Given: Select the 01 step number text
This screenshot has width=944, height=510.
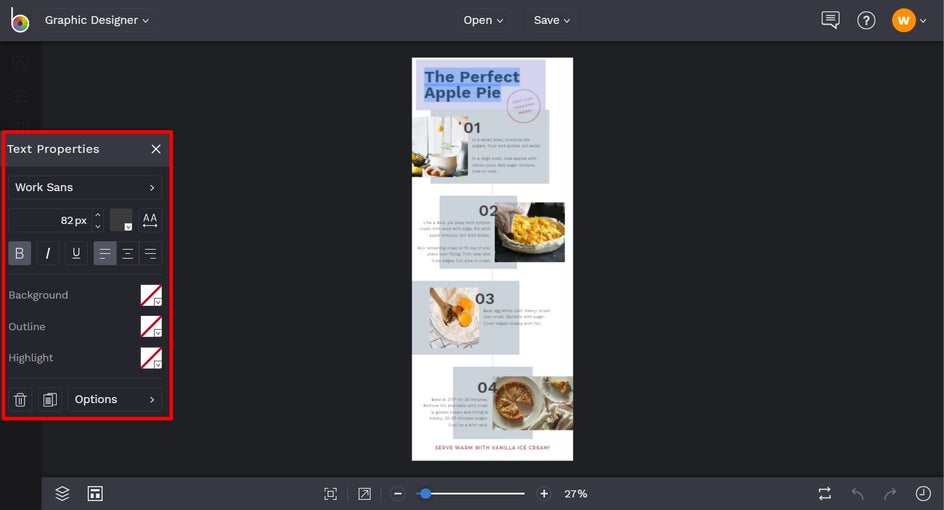Looking at the screenshot, I should pos(472,128).
